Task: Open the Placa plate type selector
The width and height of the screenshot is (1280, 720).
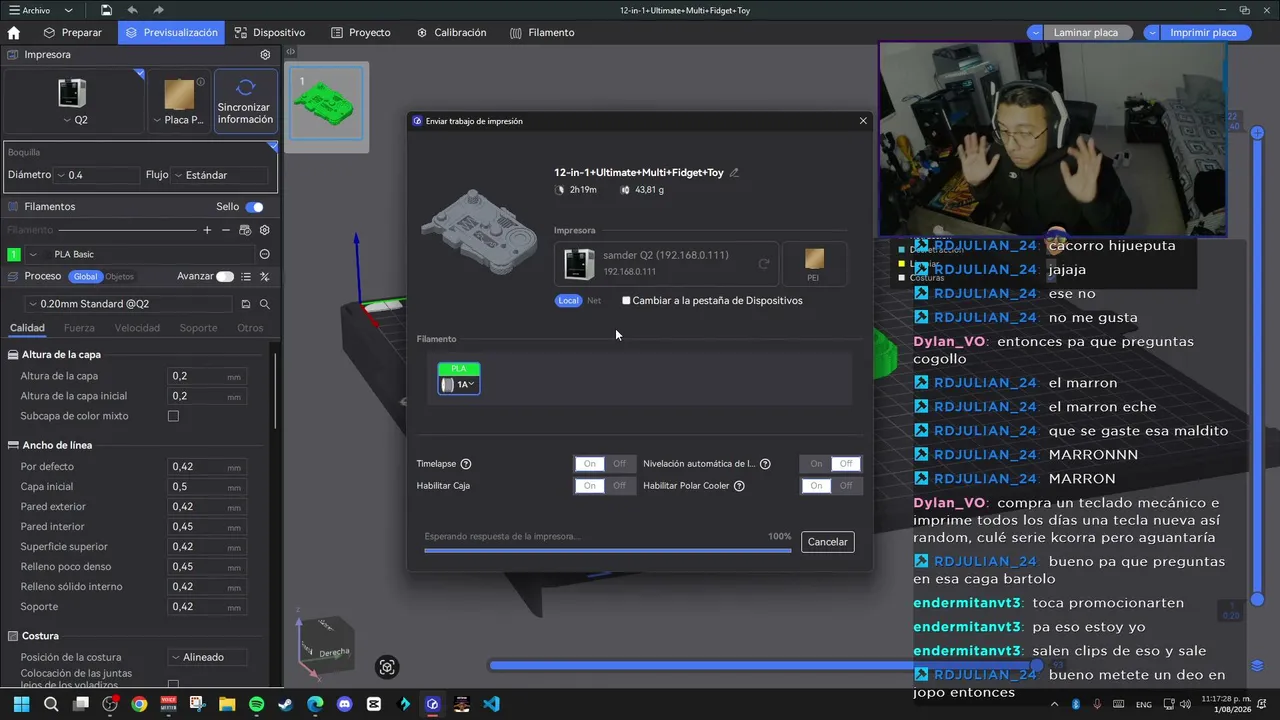Action: pyautogui.click(x=179, y=102)
